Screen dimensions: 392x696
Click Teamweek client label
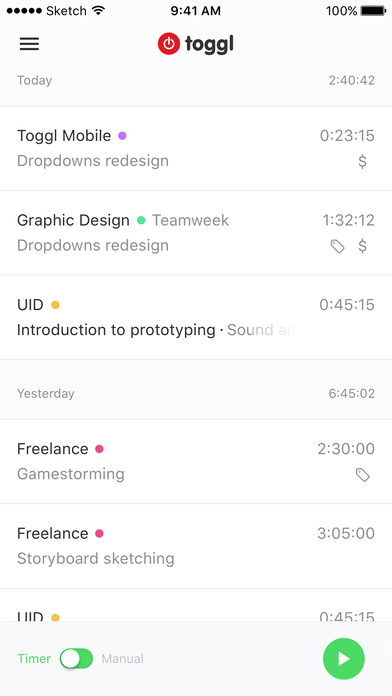point(190,220)
